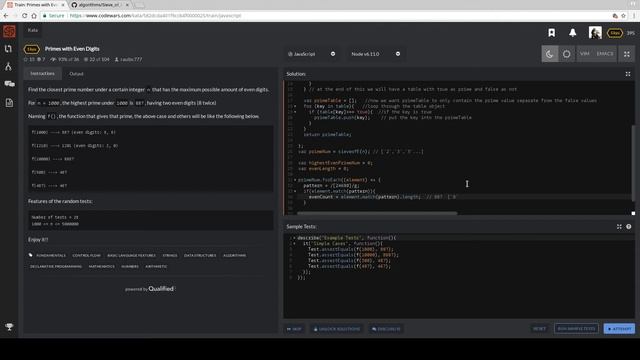This screenshot has width=640, height=360.
Task: Click the Strings tag
Action: tap(170, 256)
